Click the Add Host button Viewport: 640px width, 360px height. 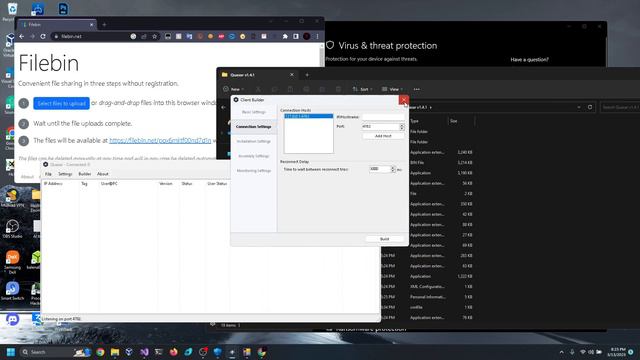(x=383, y=136)
